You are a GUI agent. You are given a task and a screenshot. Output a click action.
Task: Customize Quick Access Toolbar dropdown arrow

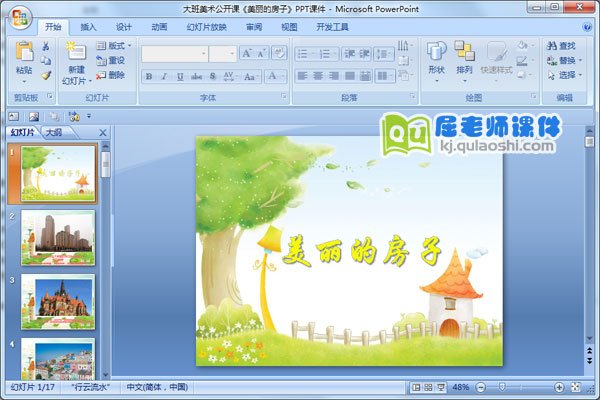[89, 116]
